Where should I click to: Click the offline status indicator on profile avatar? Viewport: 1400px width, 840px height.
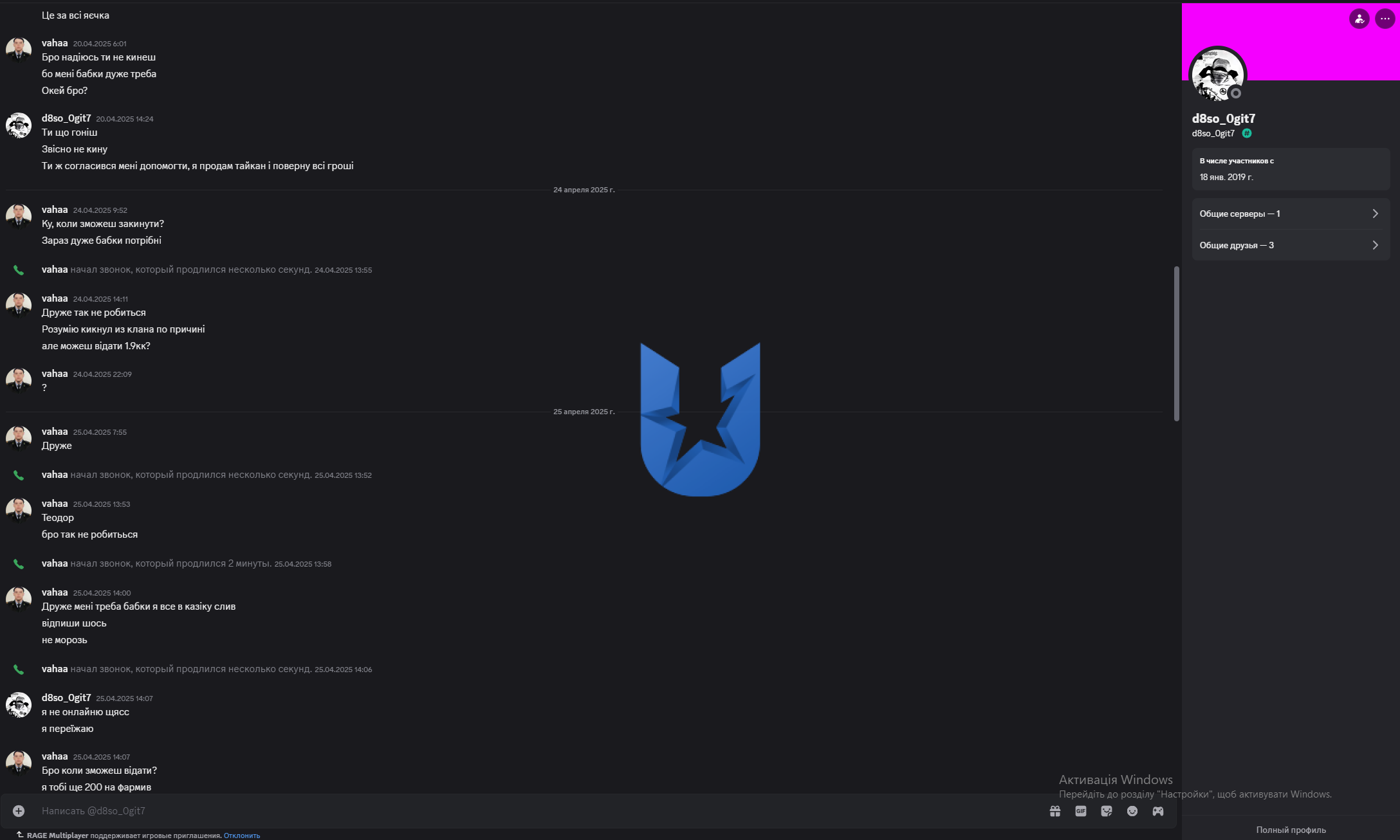pos(1235,93)
